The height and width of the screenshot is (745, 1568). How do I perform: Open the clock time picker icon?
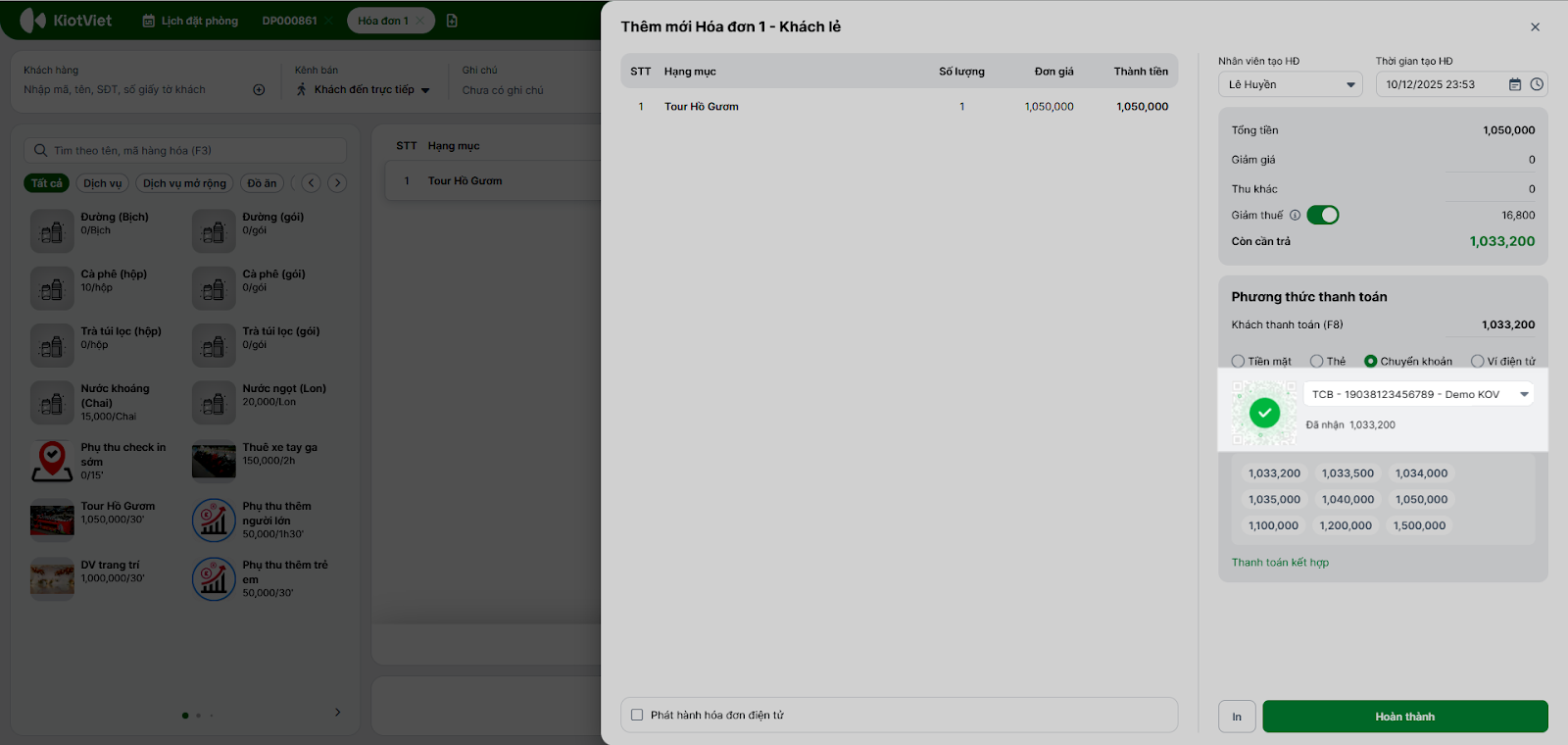click(x=1537, y=84)
